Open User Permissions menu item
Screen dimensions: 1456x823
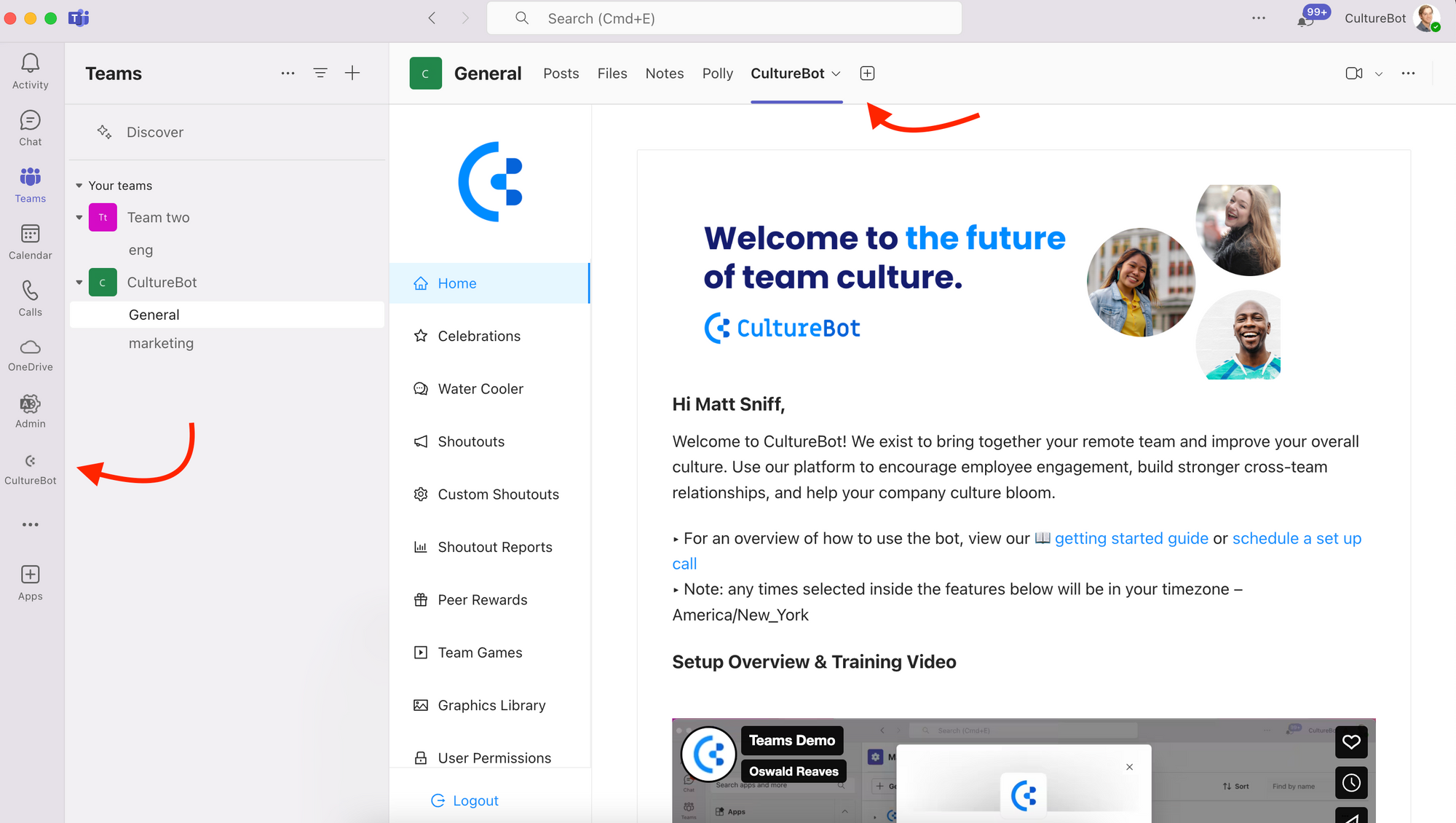tap(489, 757)
